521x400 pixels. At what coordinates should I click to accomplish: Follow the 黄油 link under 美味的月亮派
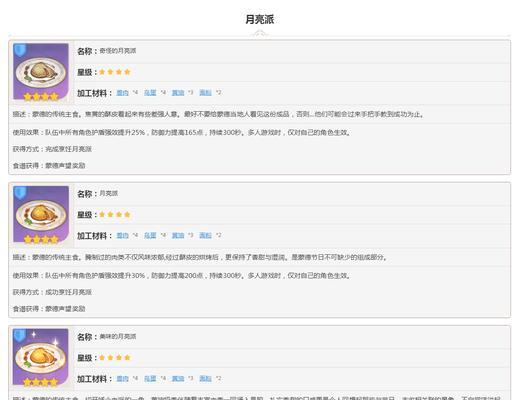coord(178,379)
